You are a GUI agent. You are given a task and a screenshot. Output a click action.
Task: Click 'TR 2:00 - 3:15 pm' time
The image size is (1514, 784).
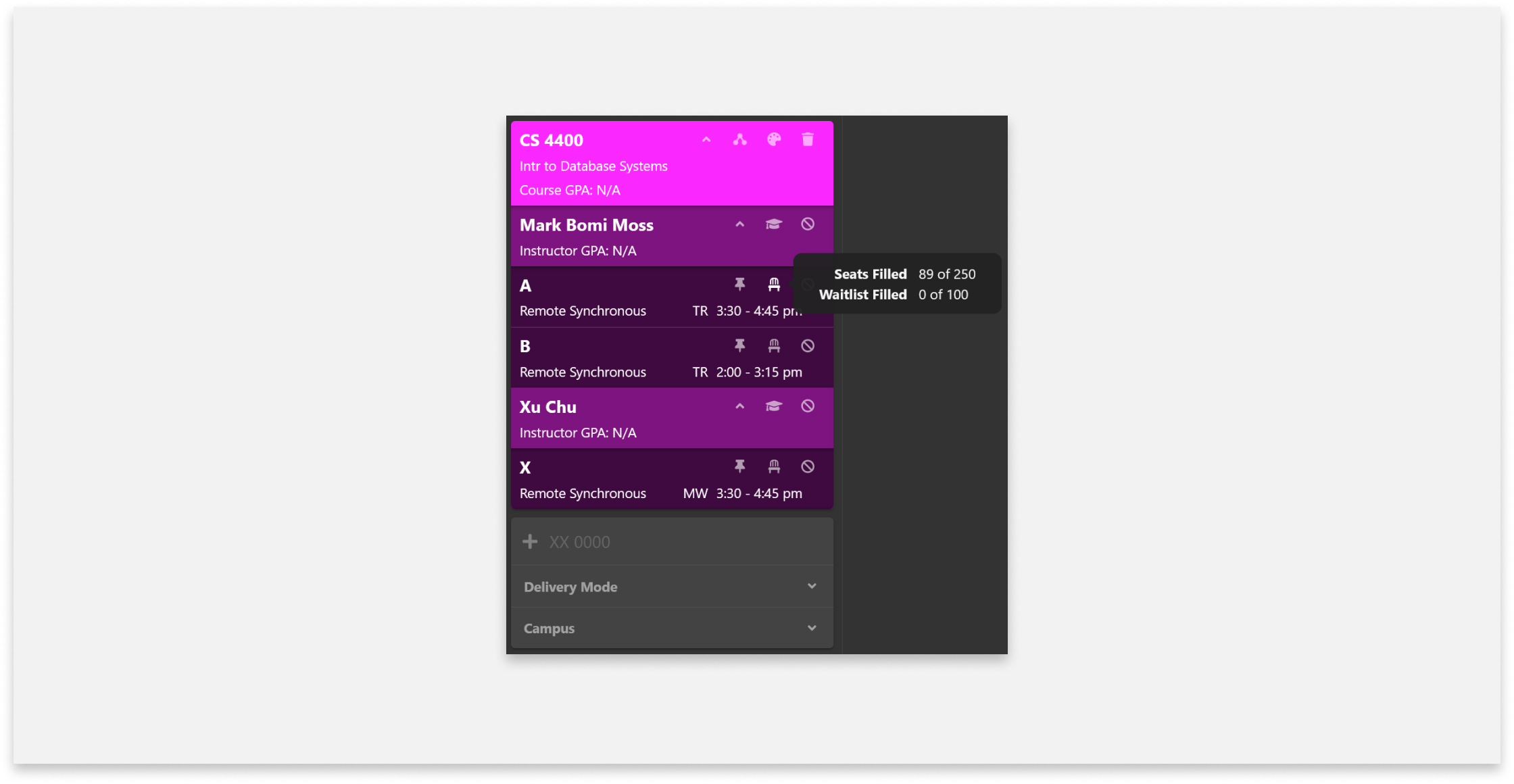pos(748,372)
